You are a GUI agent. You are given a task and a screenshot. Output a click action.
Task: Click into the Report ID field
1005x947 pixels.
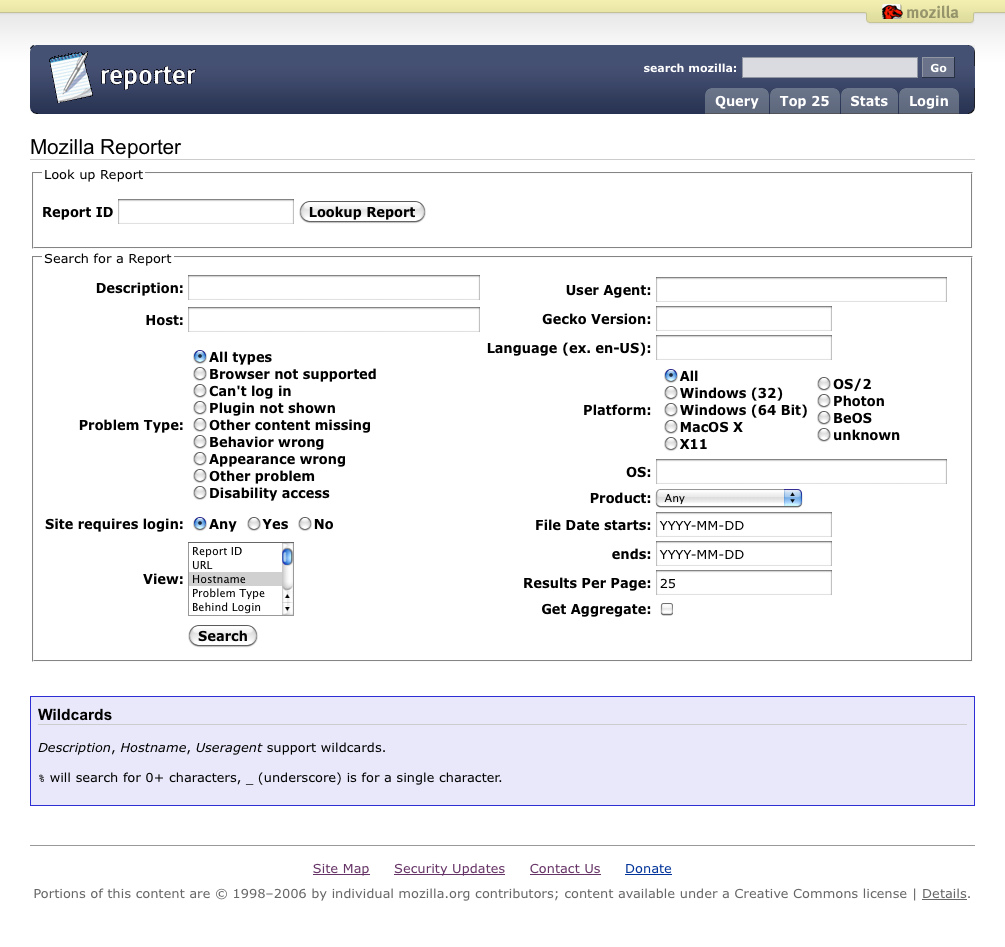(206, 212)
